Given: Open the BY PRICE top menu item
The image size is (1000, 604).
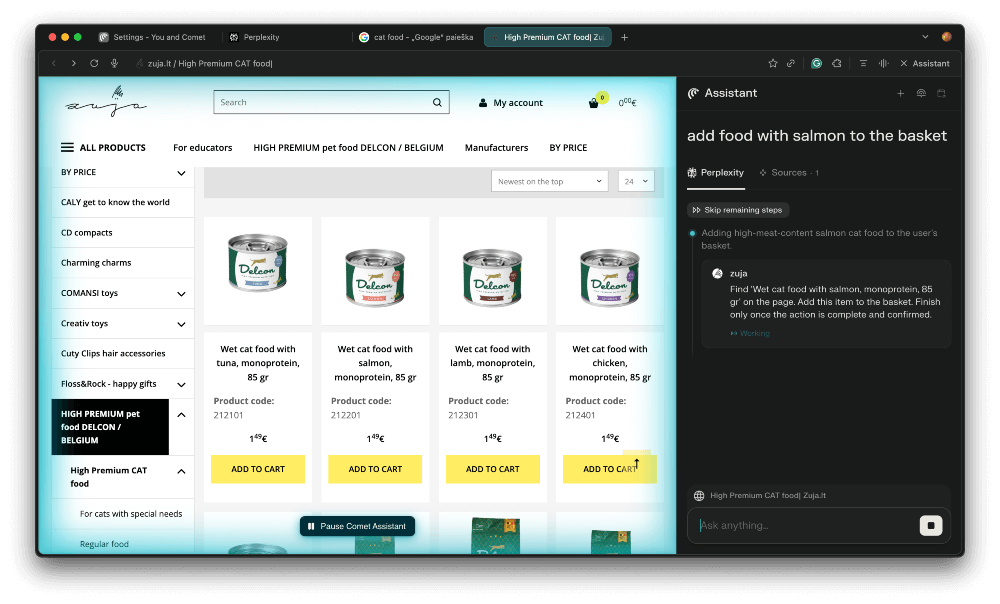Looking at the screenshot, I should pyautogui.click(x=568, y=147).
